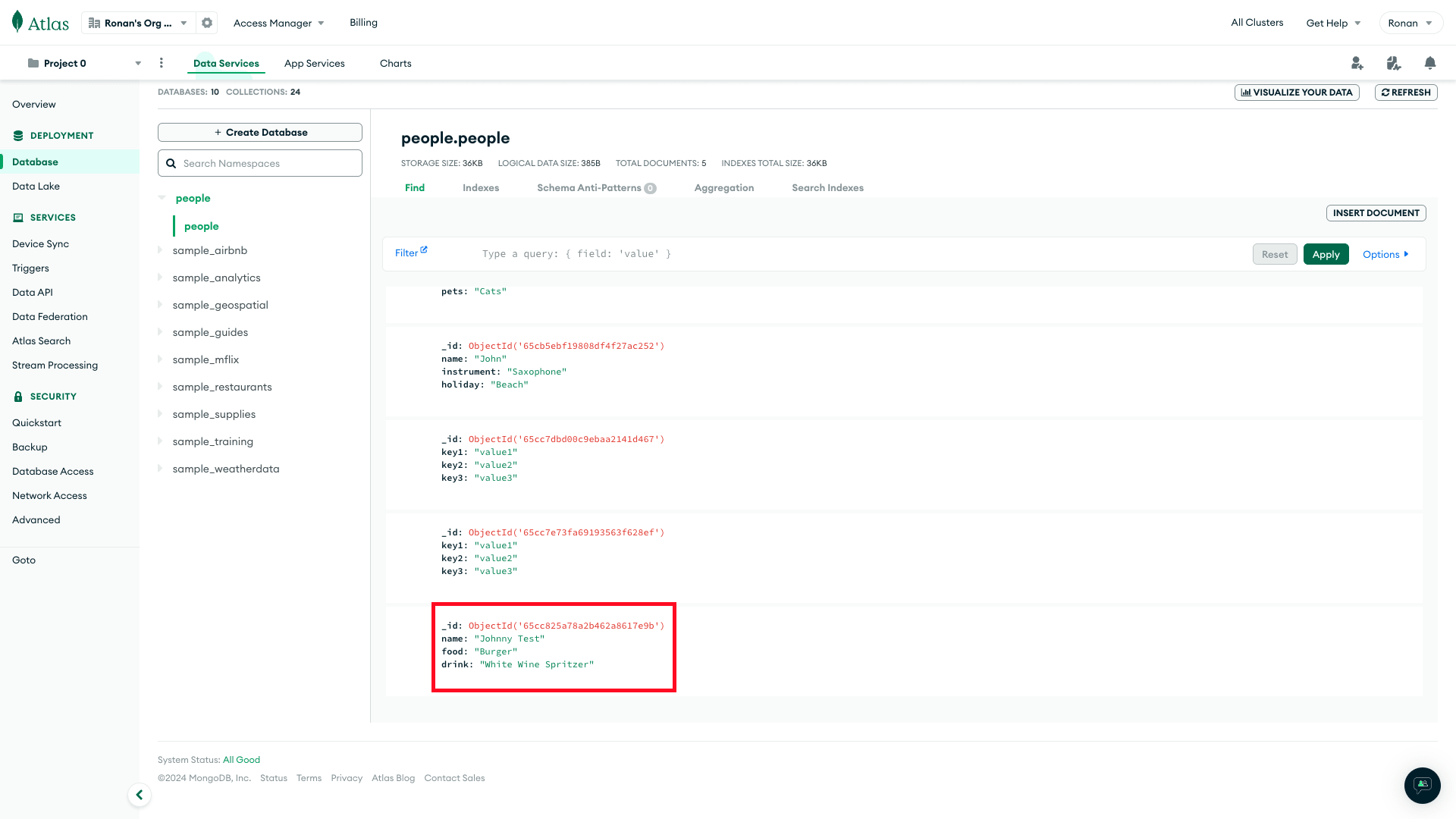Select the people collection
Image resolution: width=1456 pixels, height=819 pixels.
[x=201, y=226]
